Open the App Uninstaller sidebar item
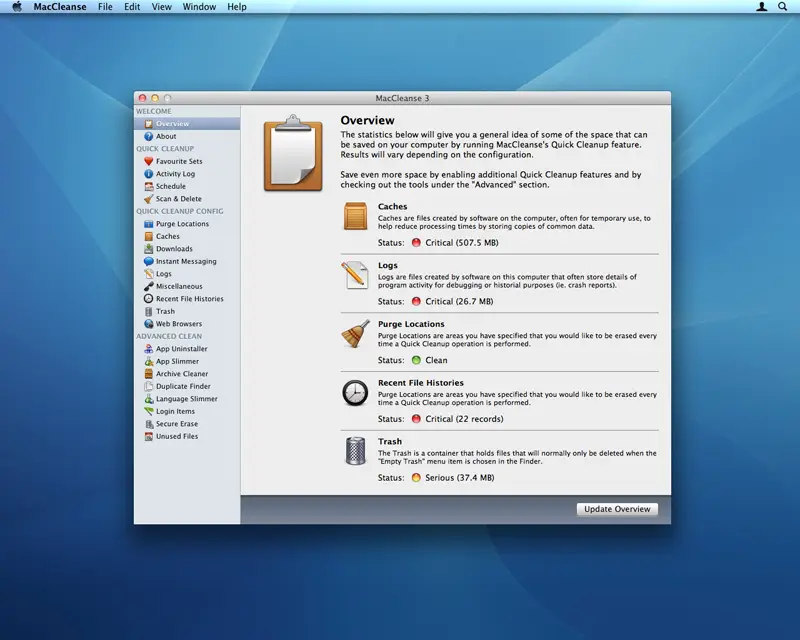Viewport: 800px width, 640px height. pyautogui.click(x=176, y=349)
